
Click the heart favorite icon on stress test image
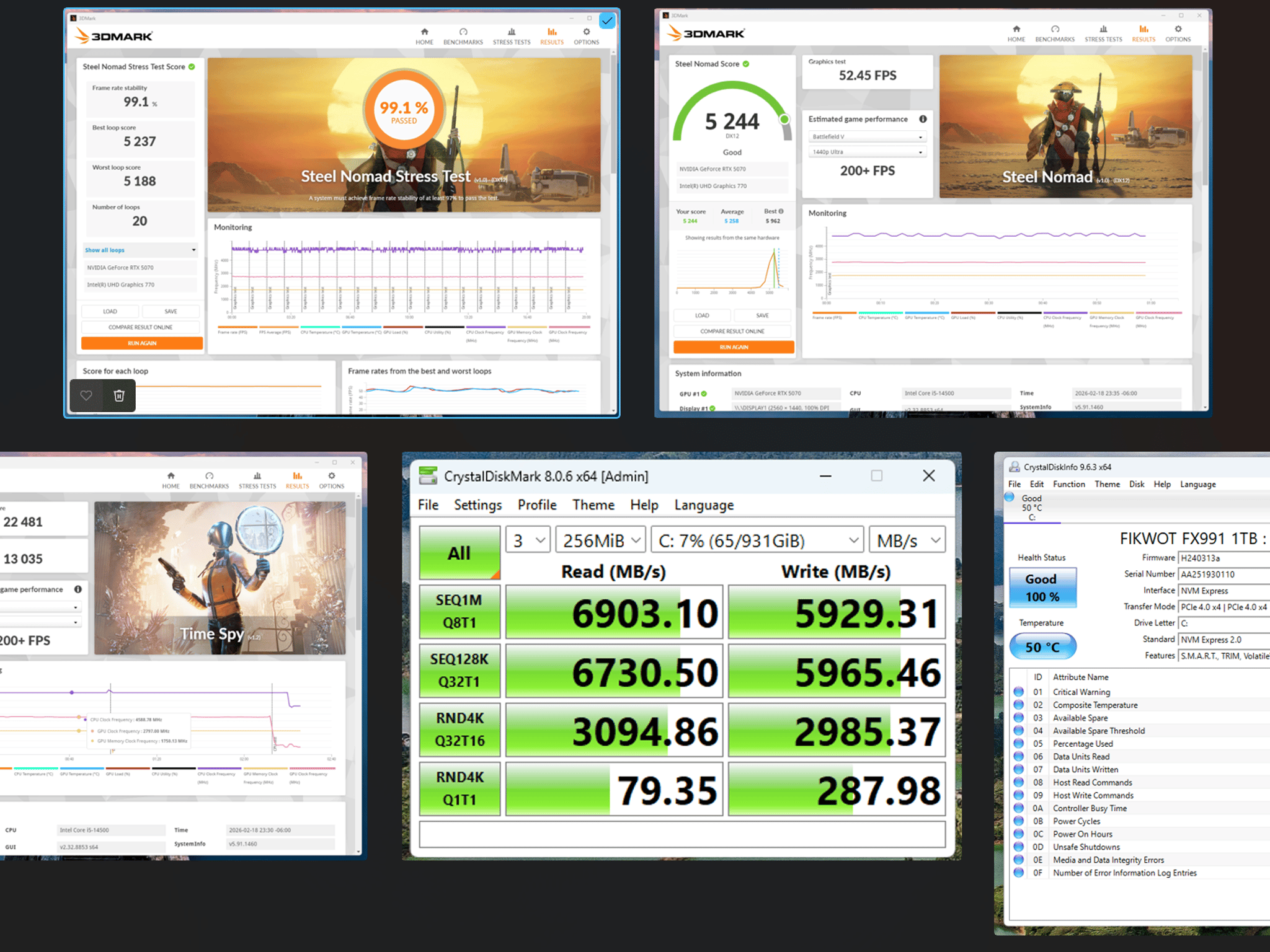86,395
